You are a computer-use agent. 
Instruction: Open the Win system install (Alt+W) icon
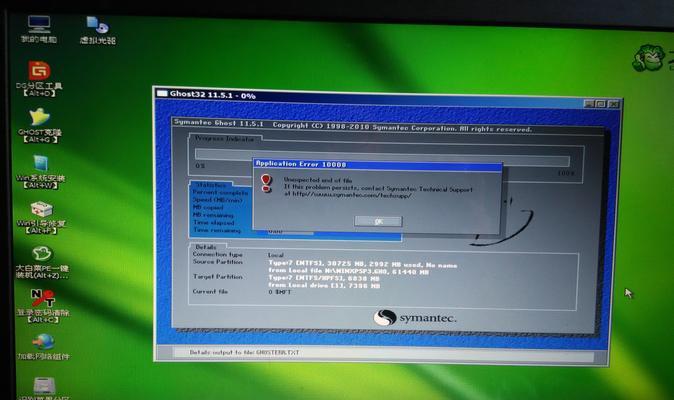click(40, 172)
